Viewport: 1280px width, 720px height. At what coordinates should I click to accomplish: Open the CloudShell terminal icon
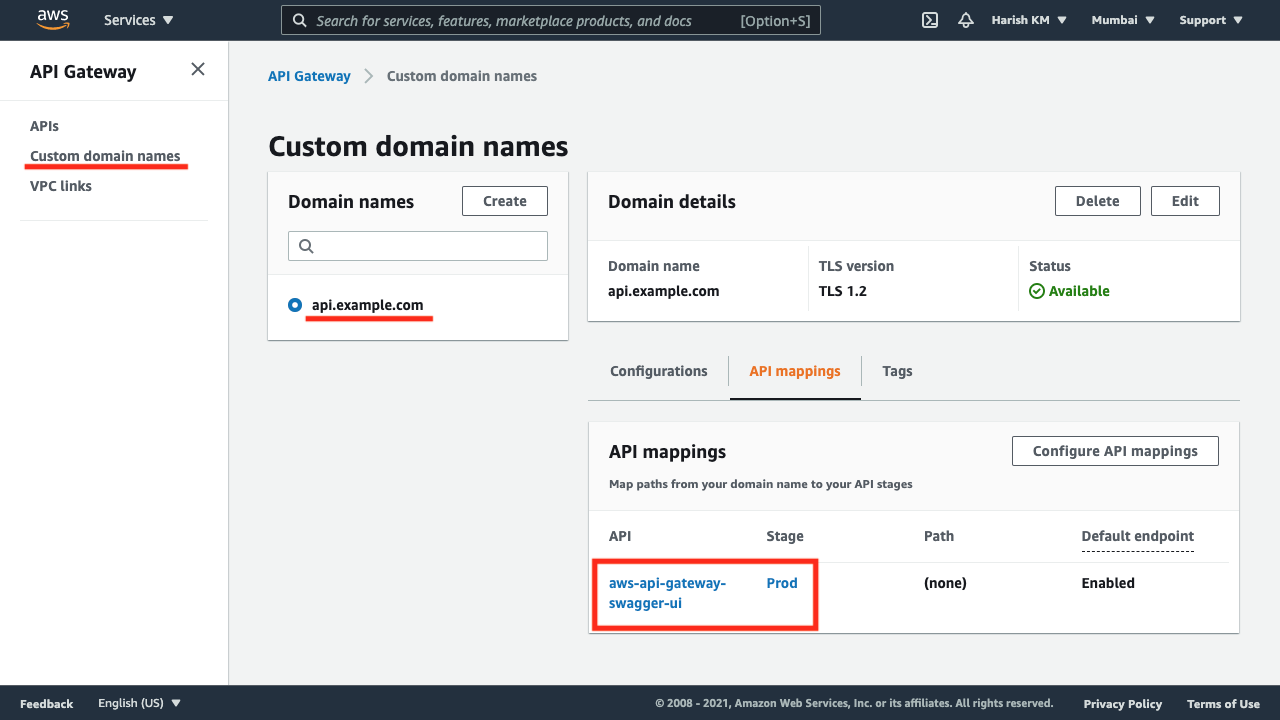tap(929, 20)
